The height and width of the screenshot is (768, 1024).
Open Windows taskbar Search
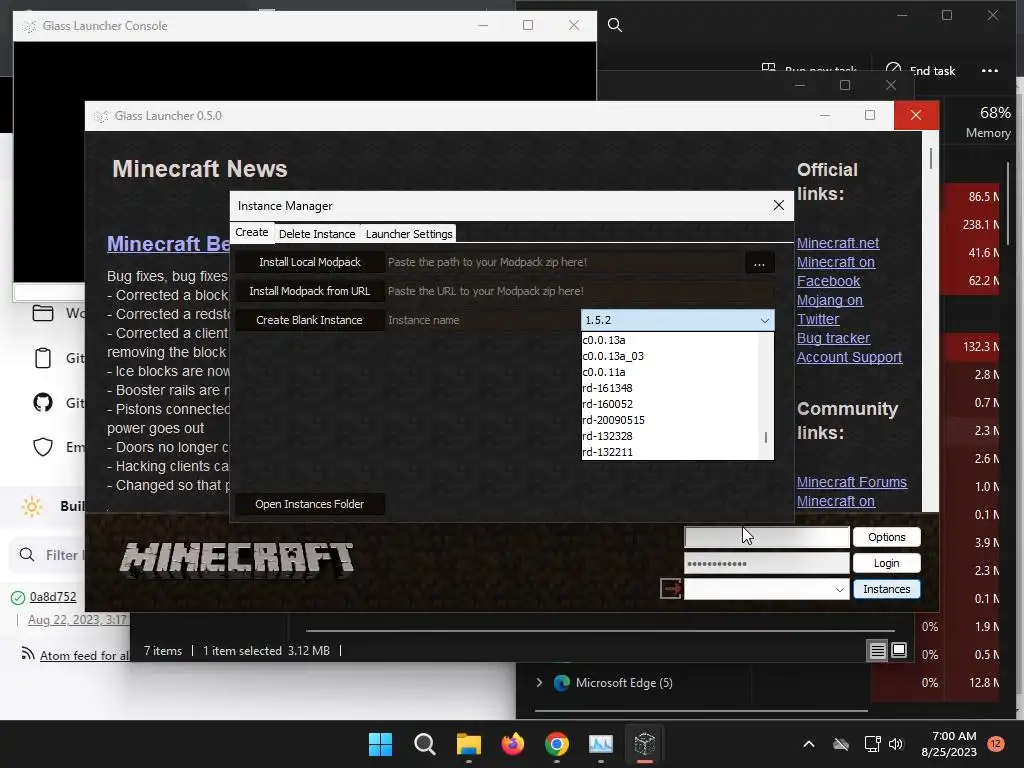(424, 744)
